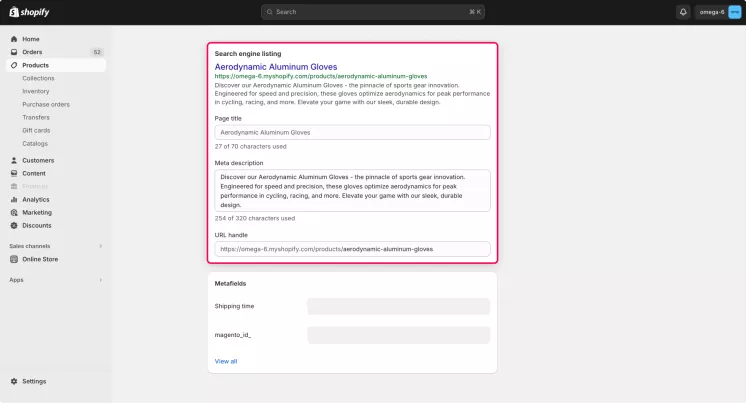Click the Settings gear icon
The height and width of the screenshot is (403, 746).
14,381
